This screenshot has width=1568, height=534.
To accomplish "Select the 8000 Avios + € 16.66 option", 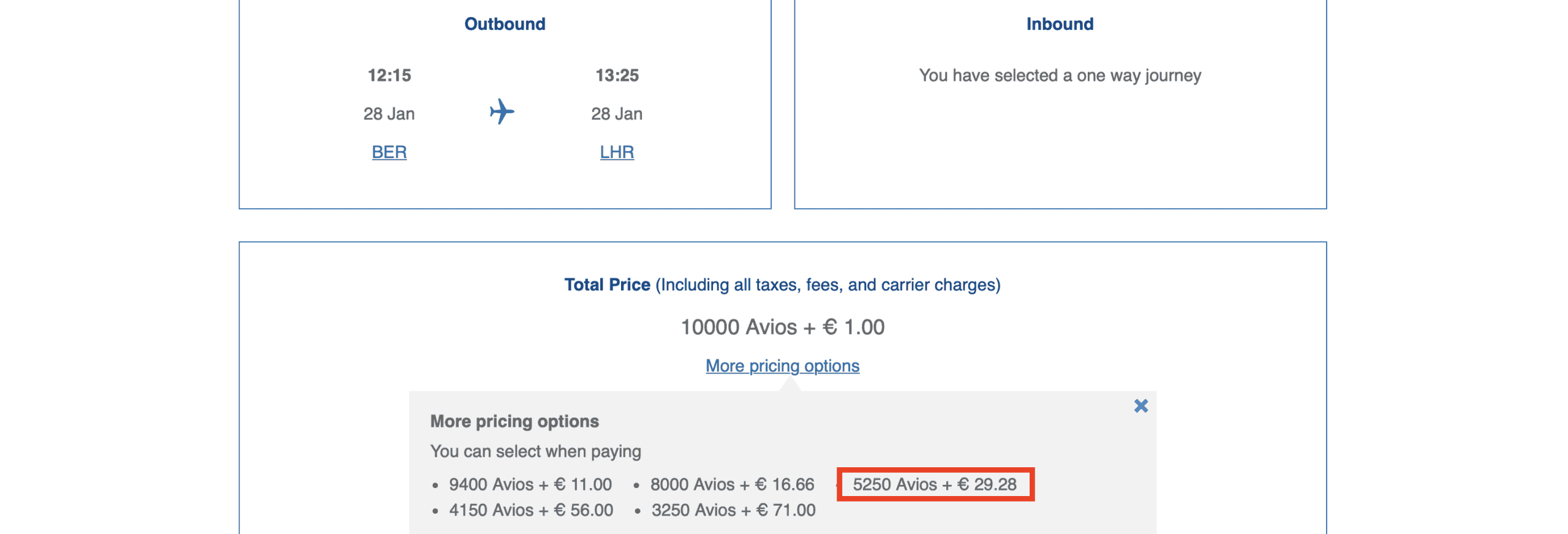I will point(731,484).
